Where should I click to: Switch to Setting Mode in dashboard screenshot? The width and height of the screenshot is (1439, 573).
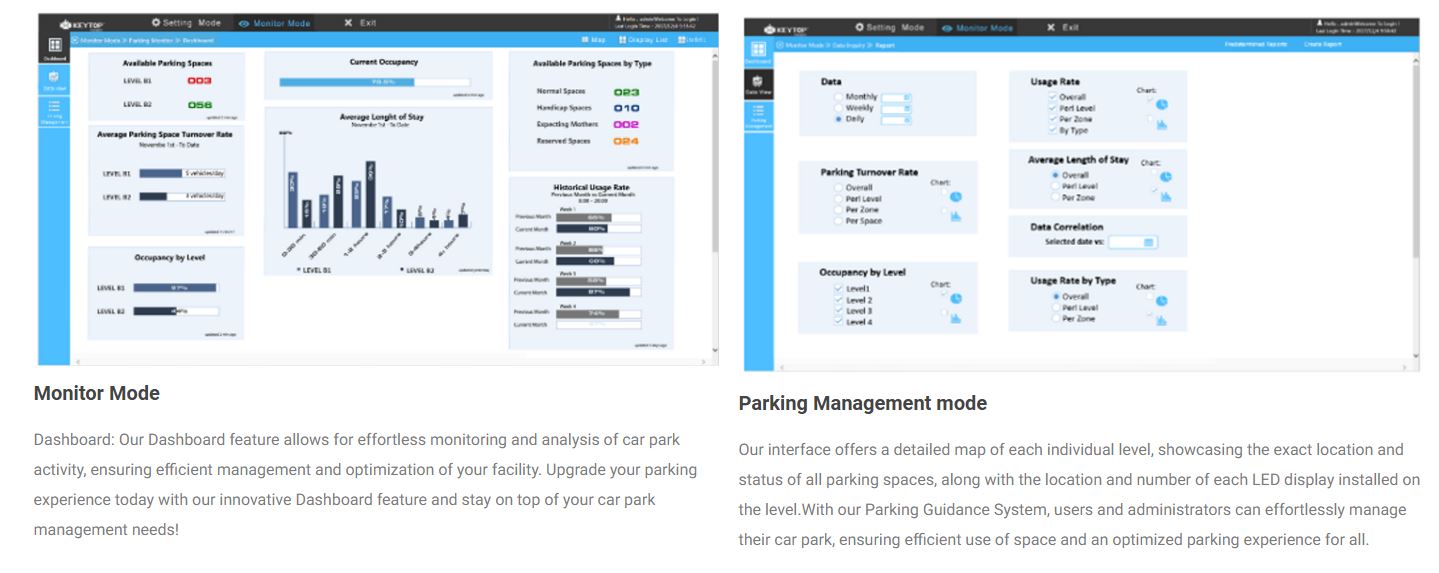coord(187,22)
